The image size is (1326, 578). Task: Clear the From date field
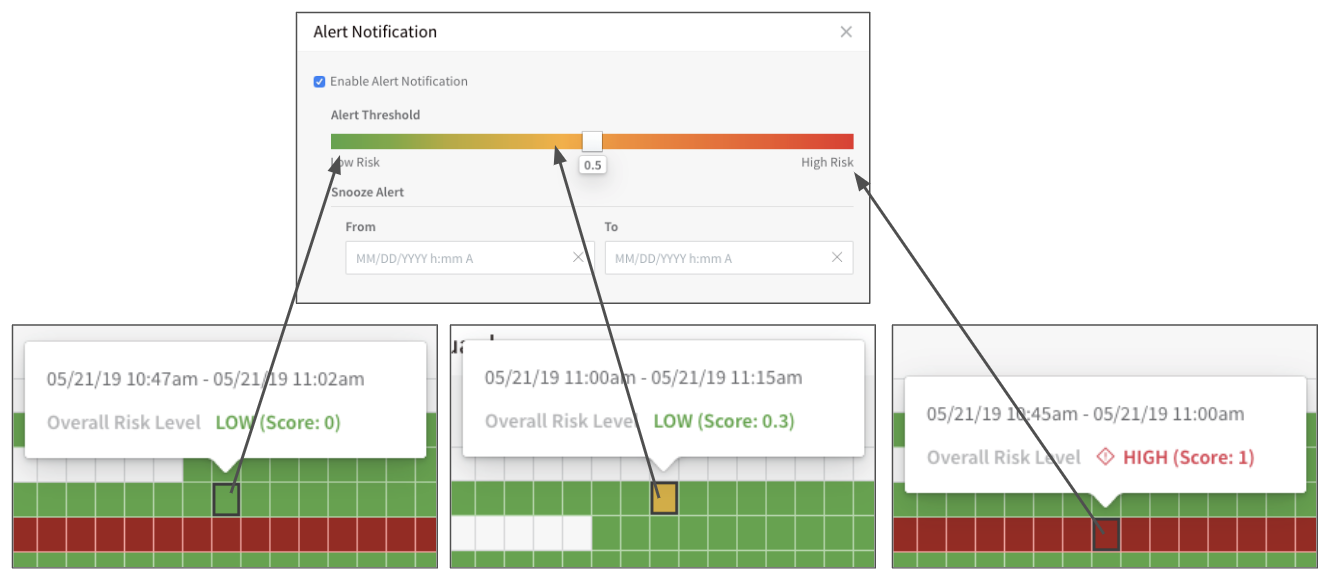tap(578, 258)
